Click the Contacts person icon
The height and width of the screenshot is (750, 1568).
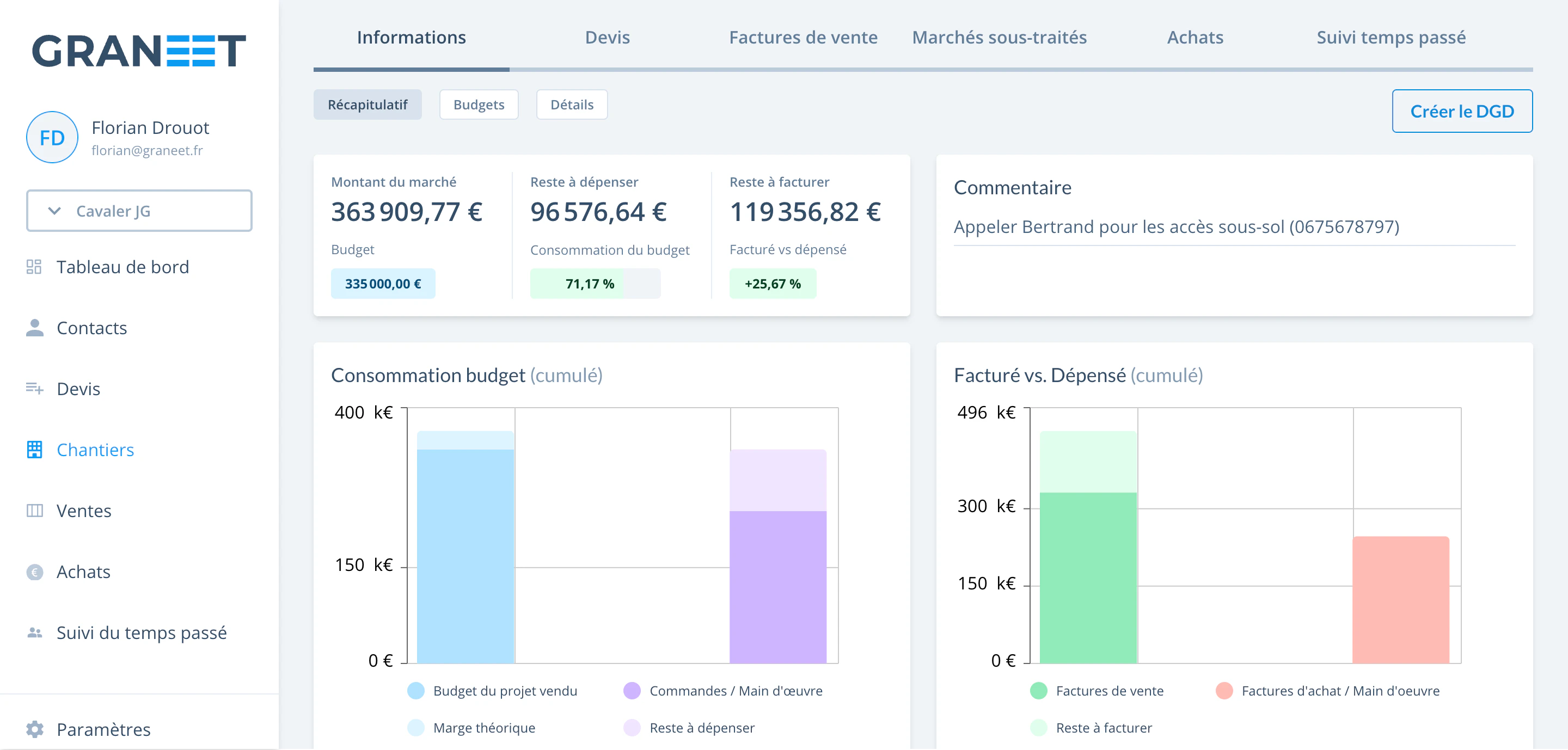coord(35,328)
